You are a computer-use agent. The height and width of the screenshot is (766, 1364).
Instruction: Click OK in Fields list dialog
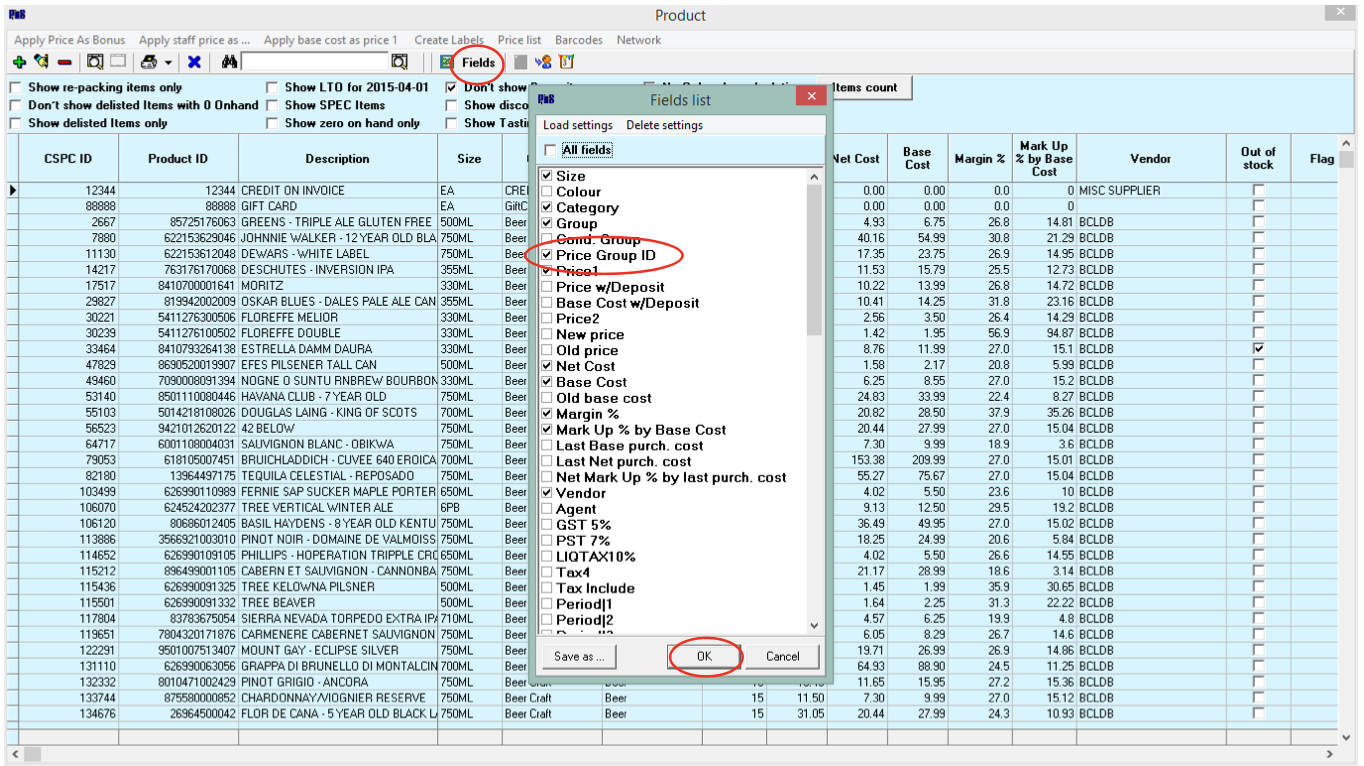(x=705, y=657)
